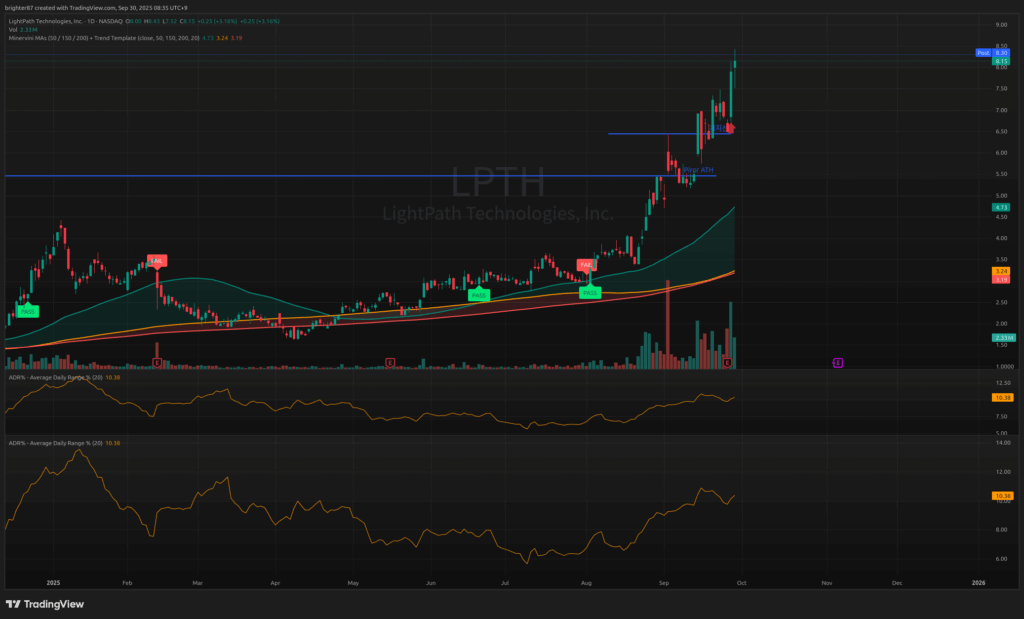Click the green PASS label in June

tap(479, 295)
